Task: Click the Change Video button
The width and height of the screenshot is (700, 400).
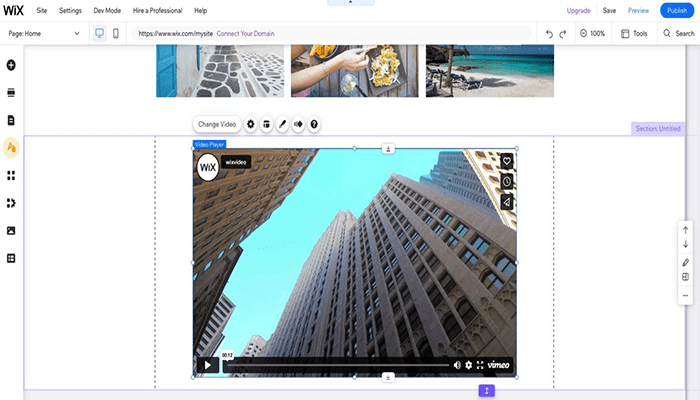Action: coord(217,124)
